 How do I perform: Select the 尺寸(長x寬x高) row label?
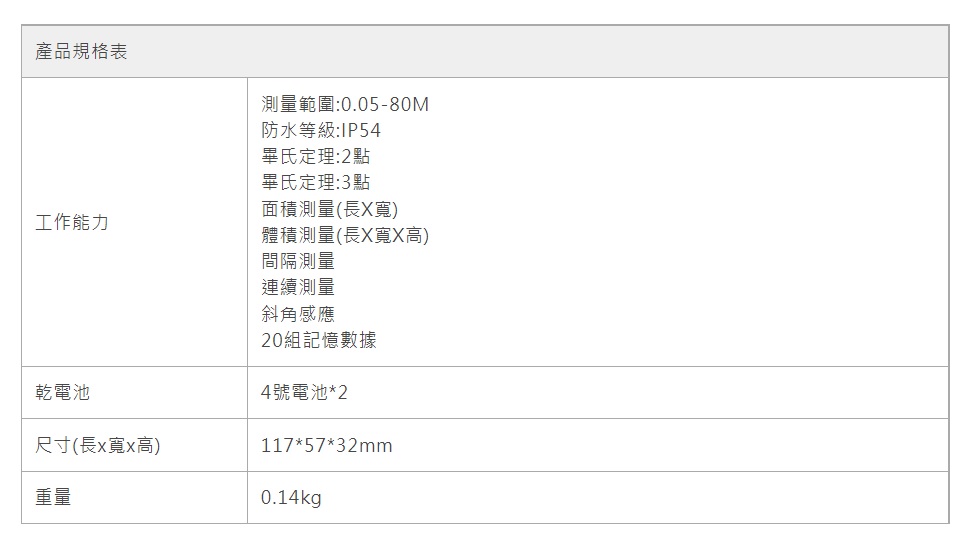98,445
